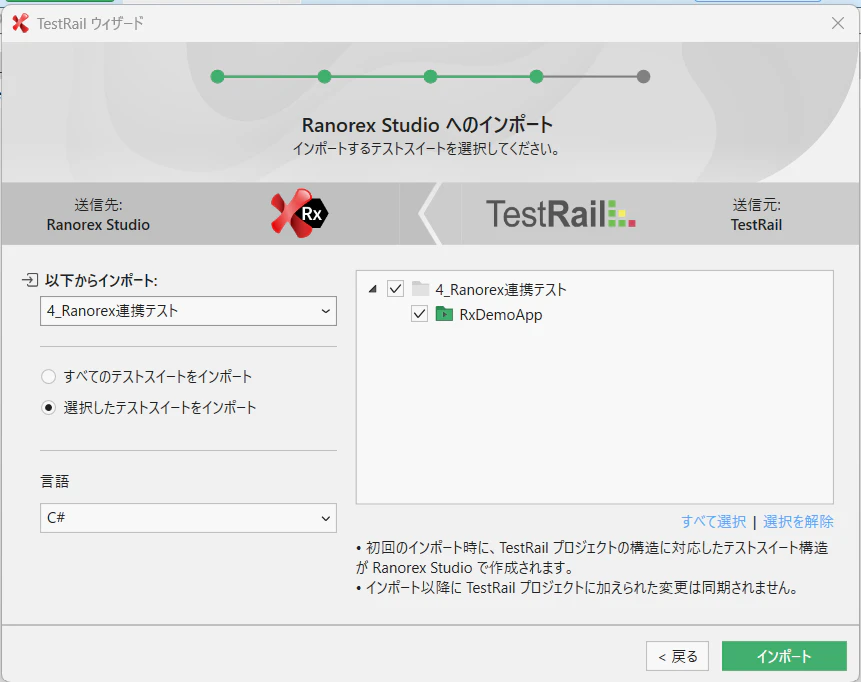This screenshot has height=682, width=861.
Task: Click the 選択を解除 link
Action: [798, 522]
